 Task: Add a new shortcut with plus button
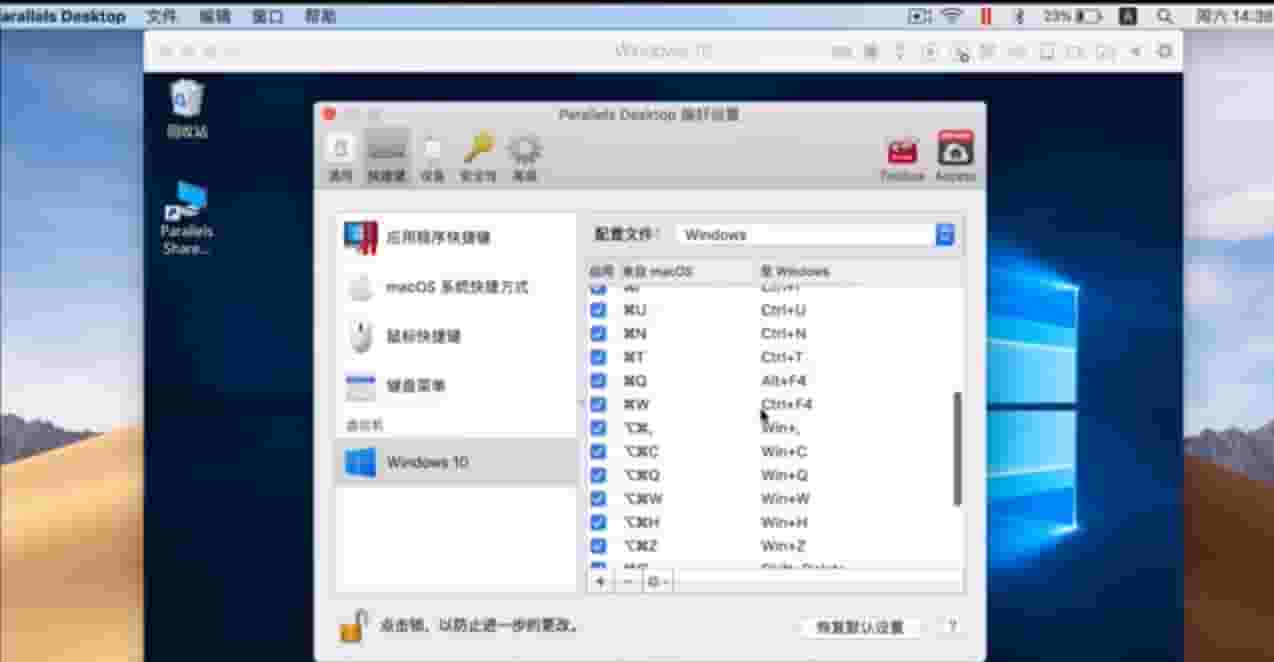[x=600, y=581]
